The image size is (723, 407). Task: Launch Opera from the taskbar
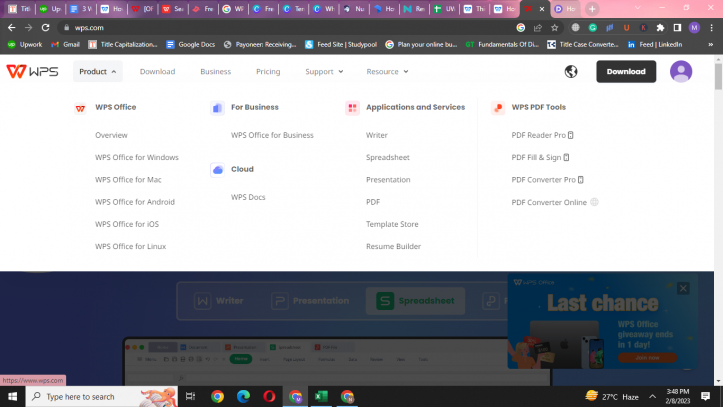(269, 396)
